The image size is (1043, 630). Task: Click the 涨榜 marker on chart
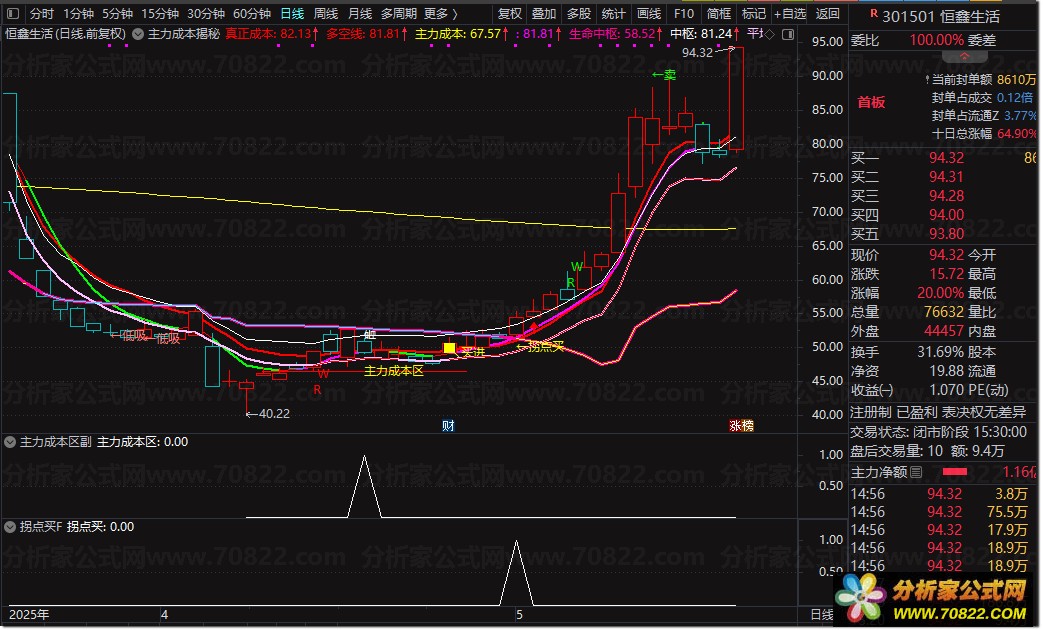(741, 426)
